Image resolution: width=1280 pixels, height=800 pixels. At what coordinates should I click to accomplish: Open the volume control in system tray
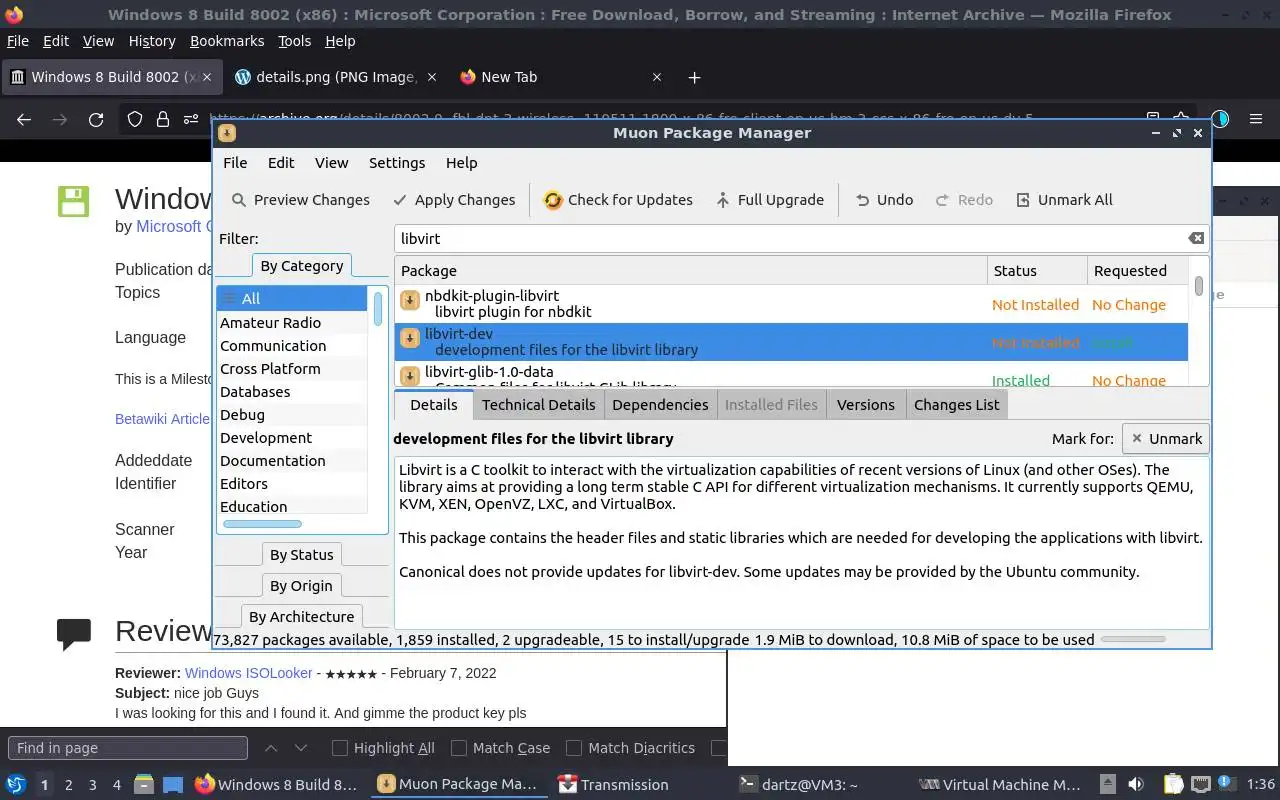[x=1136, y=785]
